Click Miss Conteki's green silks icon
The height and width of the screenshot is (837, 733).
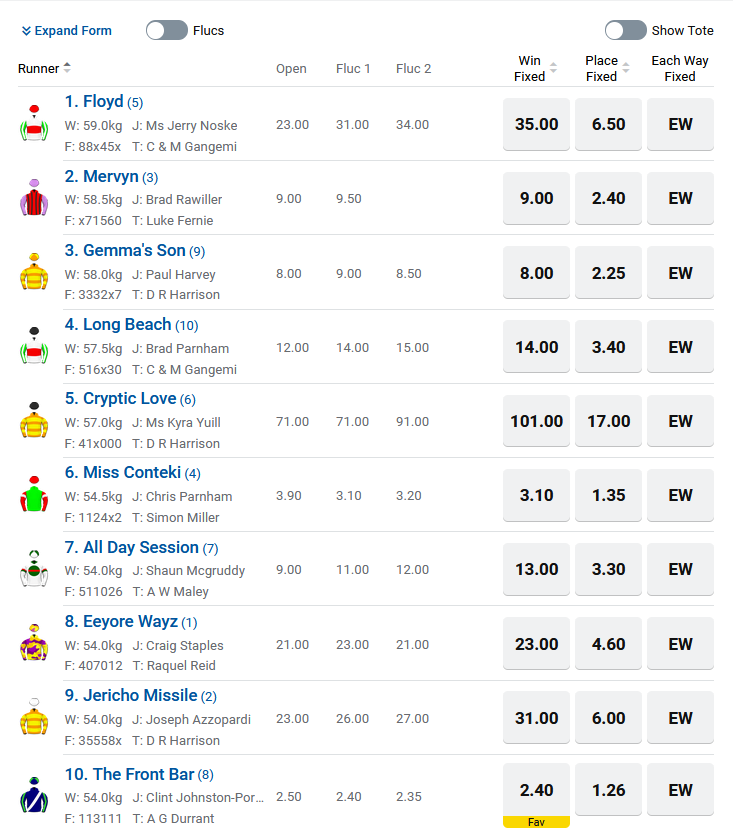(x=34, y=495)
